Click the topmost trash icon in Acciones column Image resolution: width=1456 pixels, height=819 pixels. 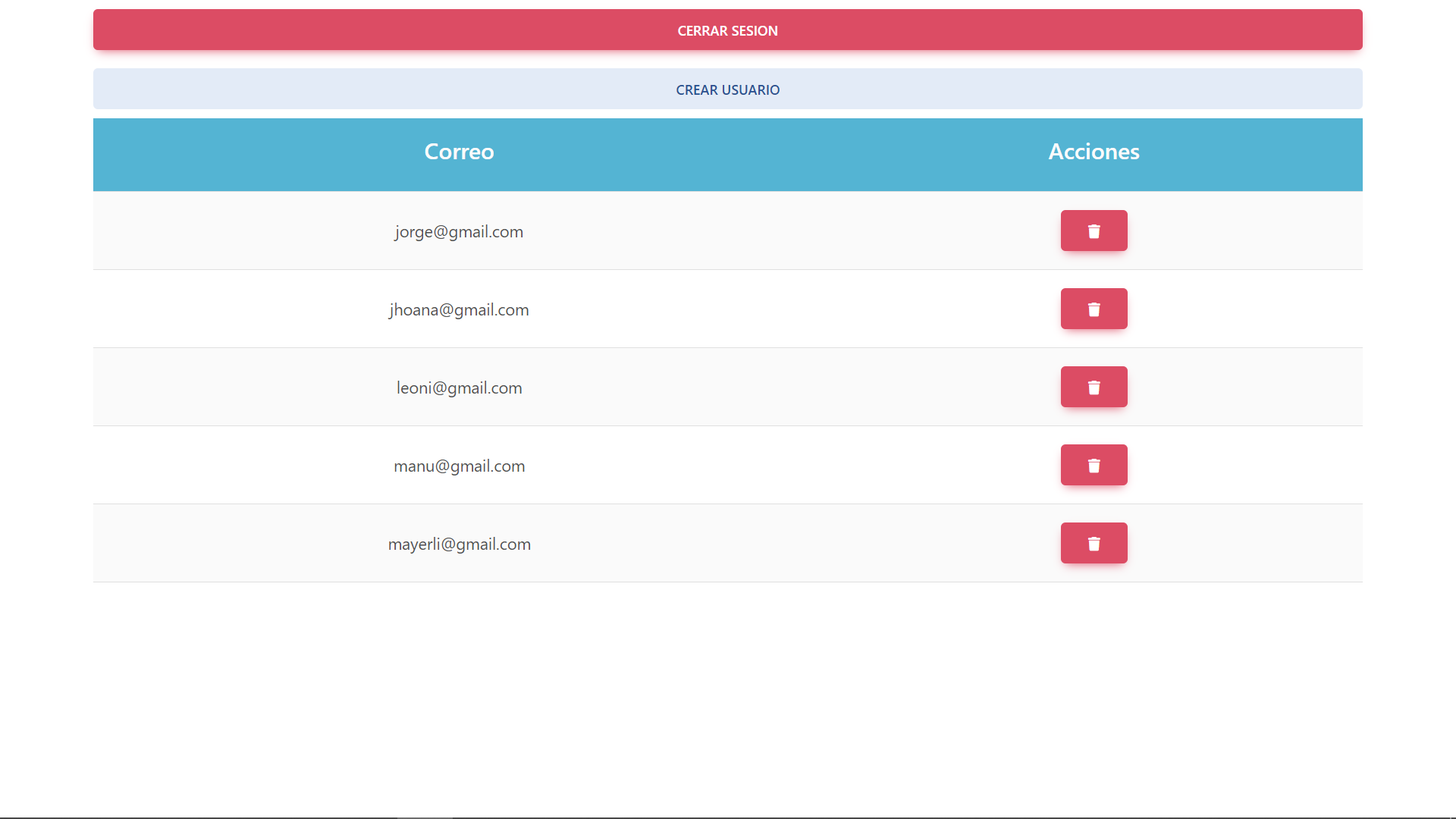pos(1094,231)
